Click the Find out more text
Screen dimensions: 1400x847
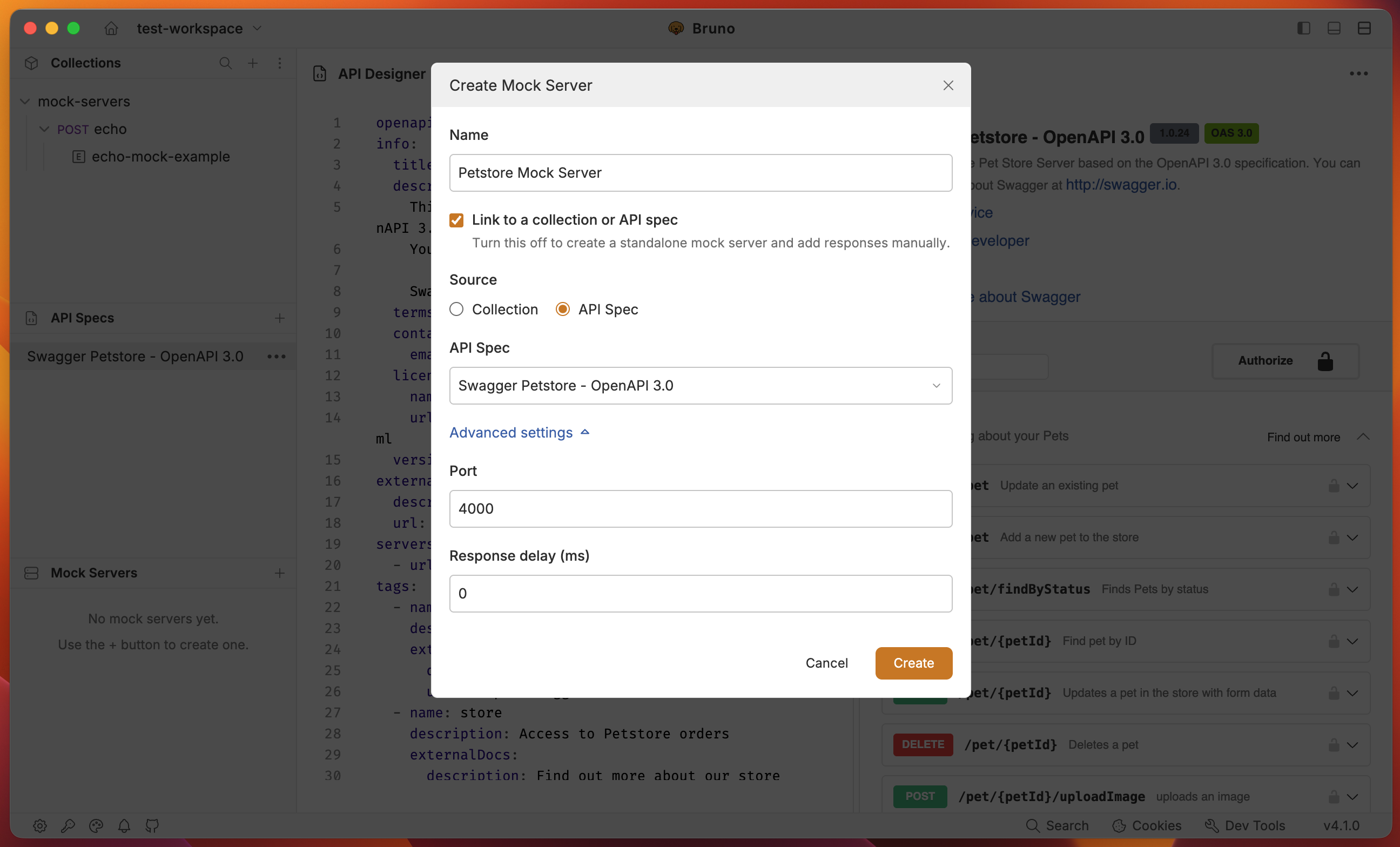pyautogui.click(x=1303, y=437)
